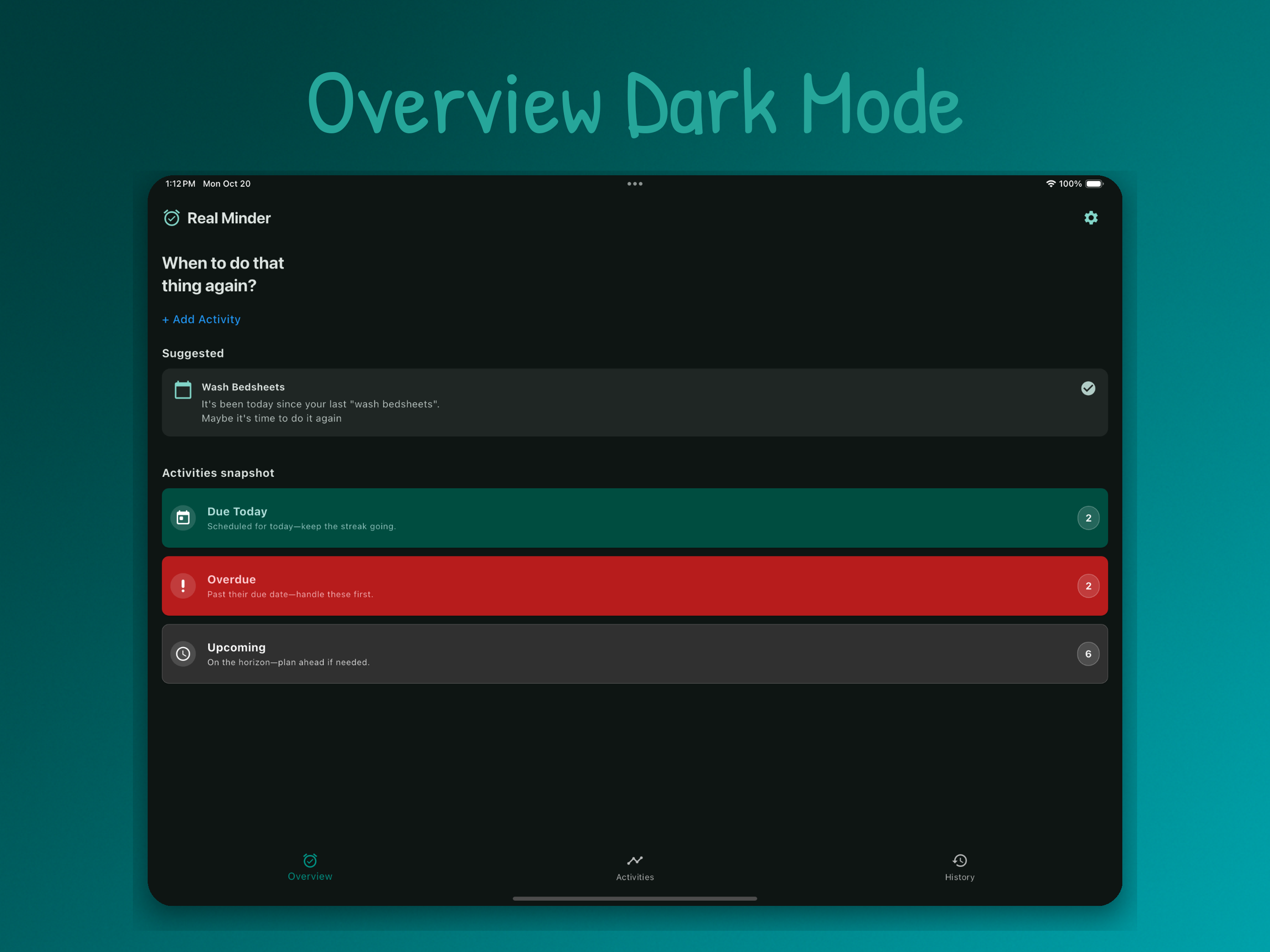Click the Upcoming clock icon
This screenshot has height=952, width=1270.
[x=183, y=654]
